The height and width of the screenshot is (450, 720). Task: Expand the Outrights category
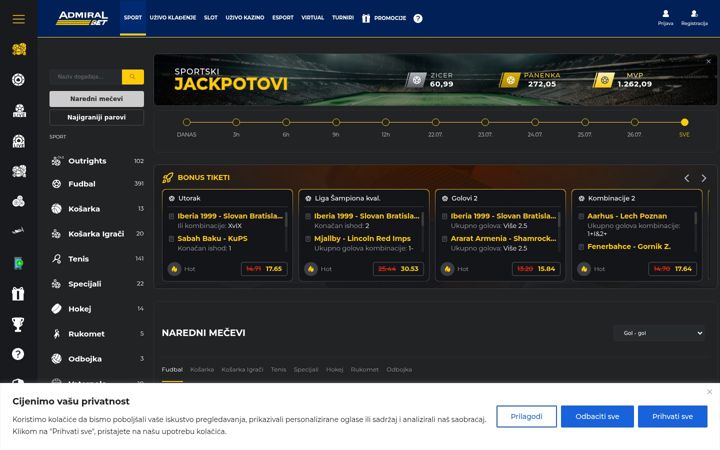(97, 161)
